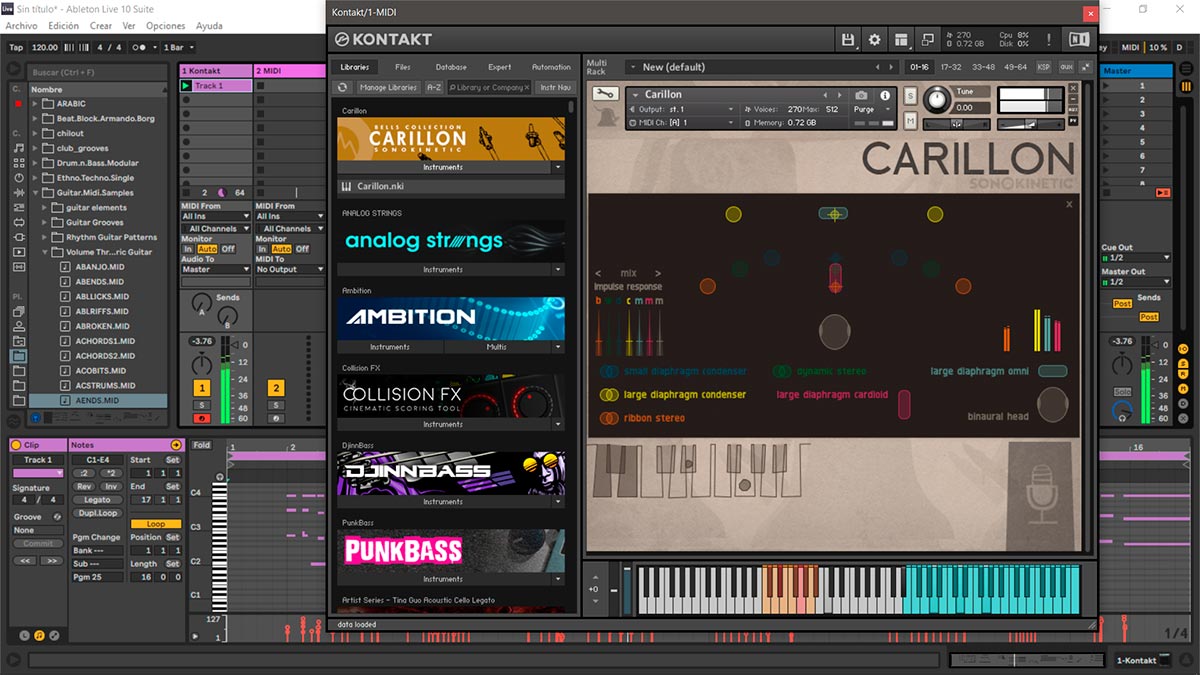Toggle aux sends panel in Kontakt rack
Screen dimensions: 1200x675
click(x=1066, y=67)
